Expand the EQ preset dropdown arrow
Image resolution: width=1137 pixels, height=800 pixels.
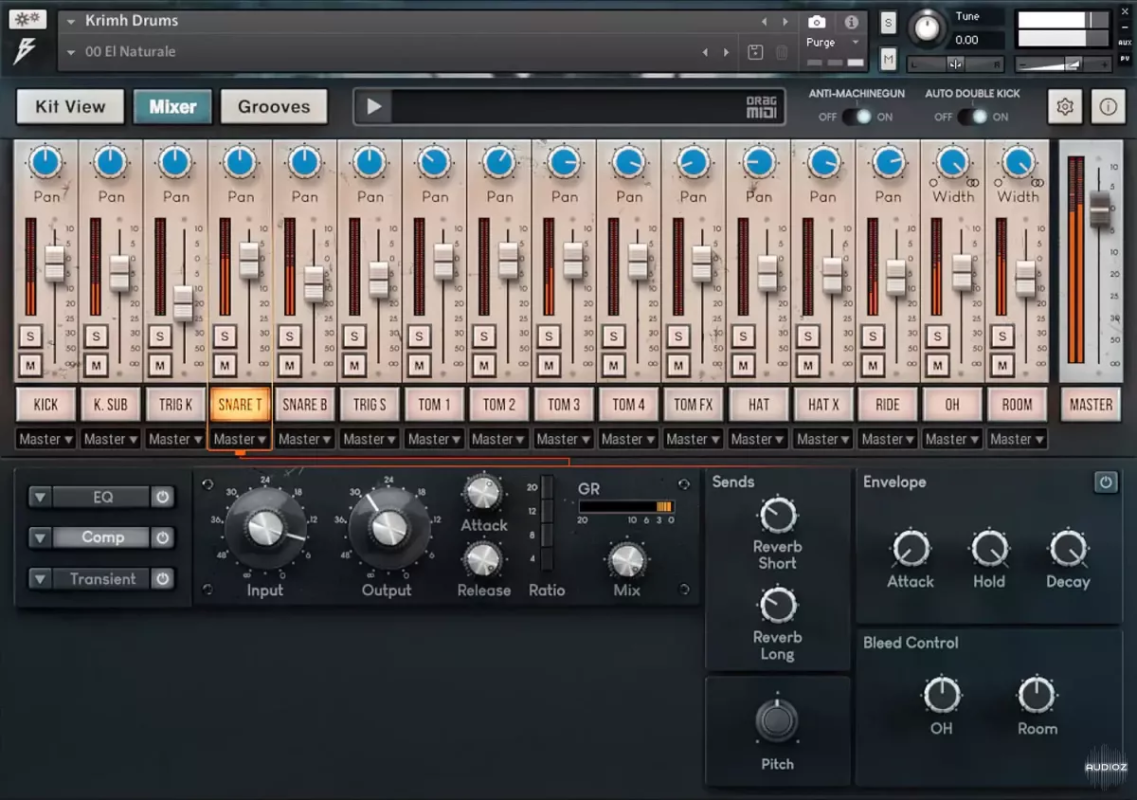click(39, 497)
